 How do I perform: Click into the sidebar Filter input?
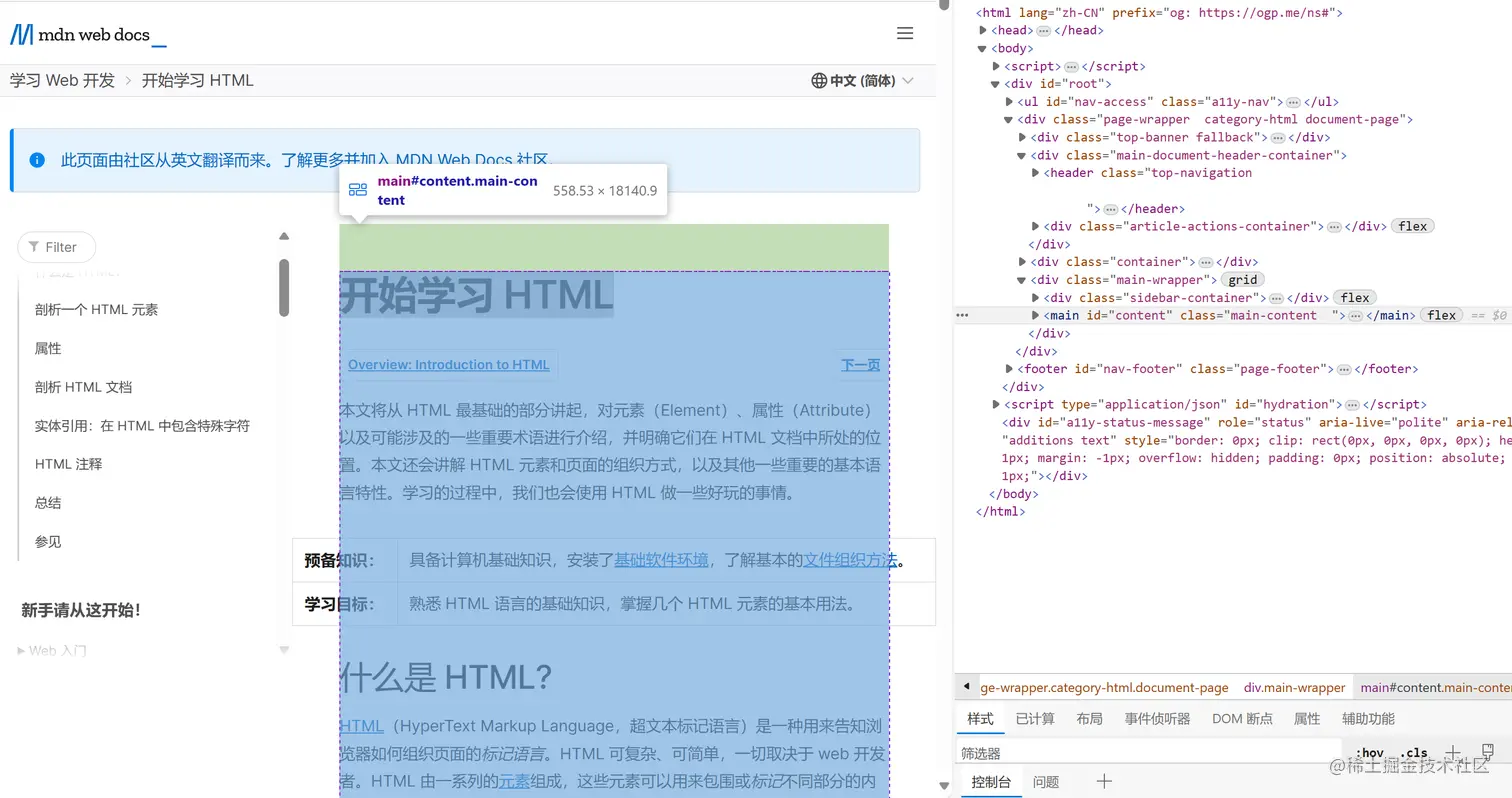click(x=57, y=247)
